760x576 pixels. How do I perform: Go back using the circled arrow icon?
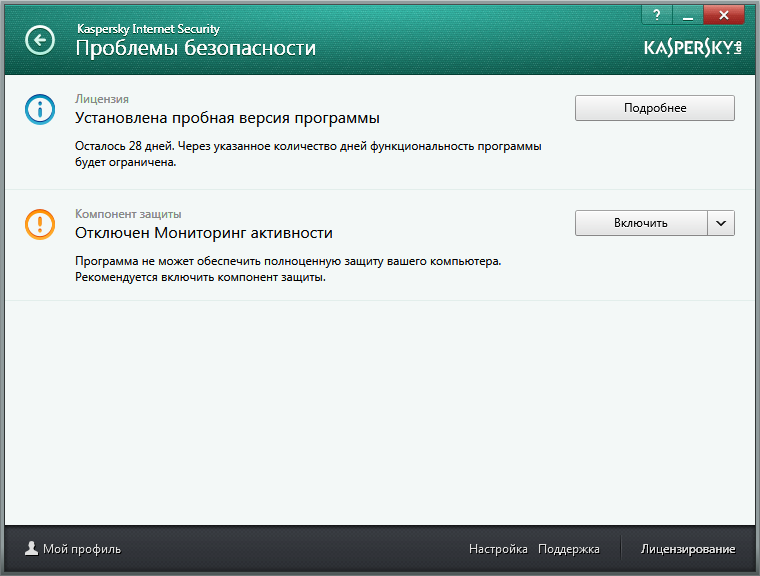(x=40, y=40)
